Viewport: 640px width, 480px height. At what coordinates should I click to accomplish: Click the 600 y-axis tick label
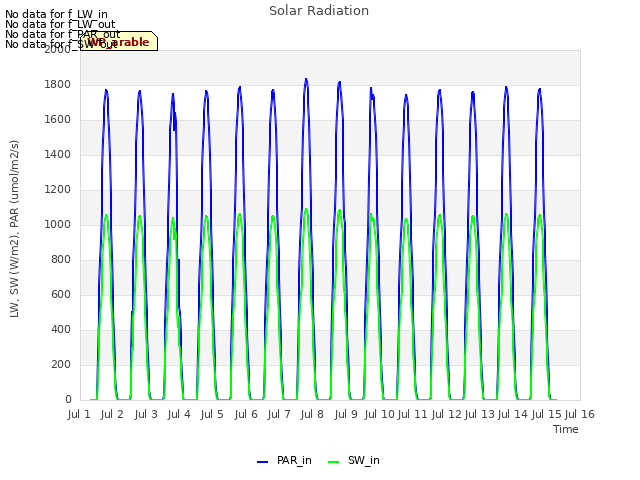tap(61, 294)
